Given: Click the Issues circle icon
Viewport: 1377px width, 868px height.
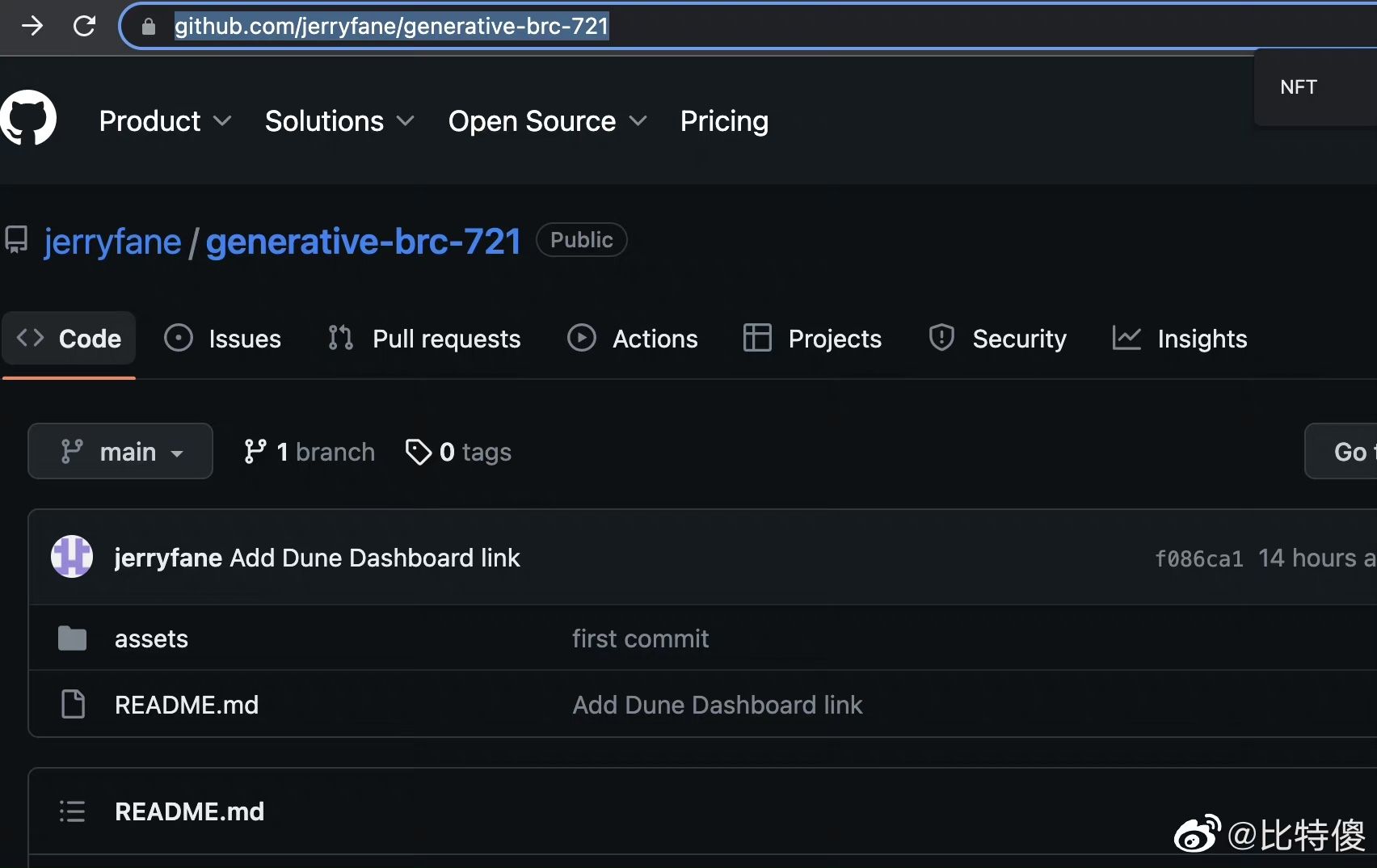Looking at the screenshot, I should 179,338.
